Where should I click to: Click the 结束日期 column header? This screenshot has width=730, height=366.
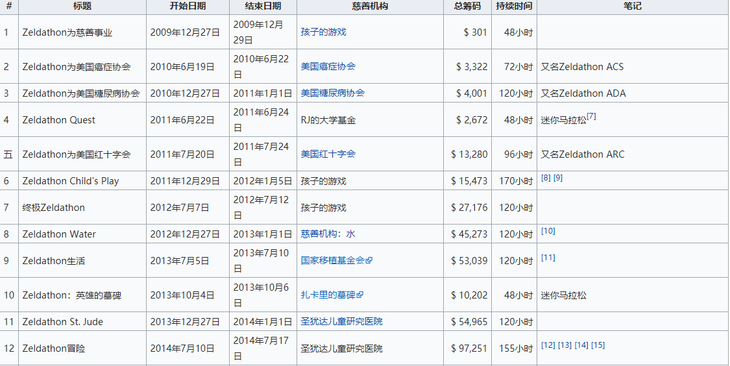(x=263, y=6)
